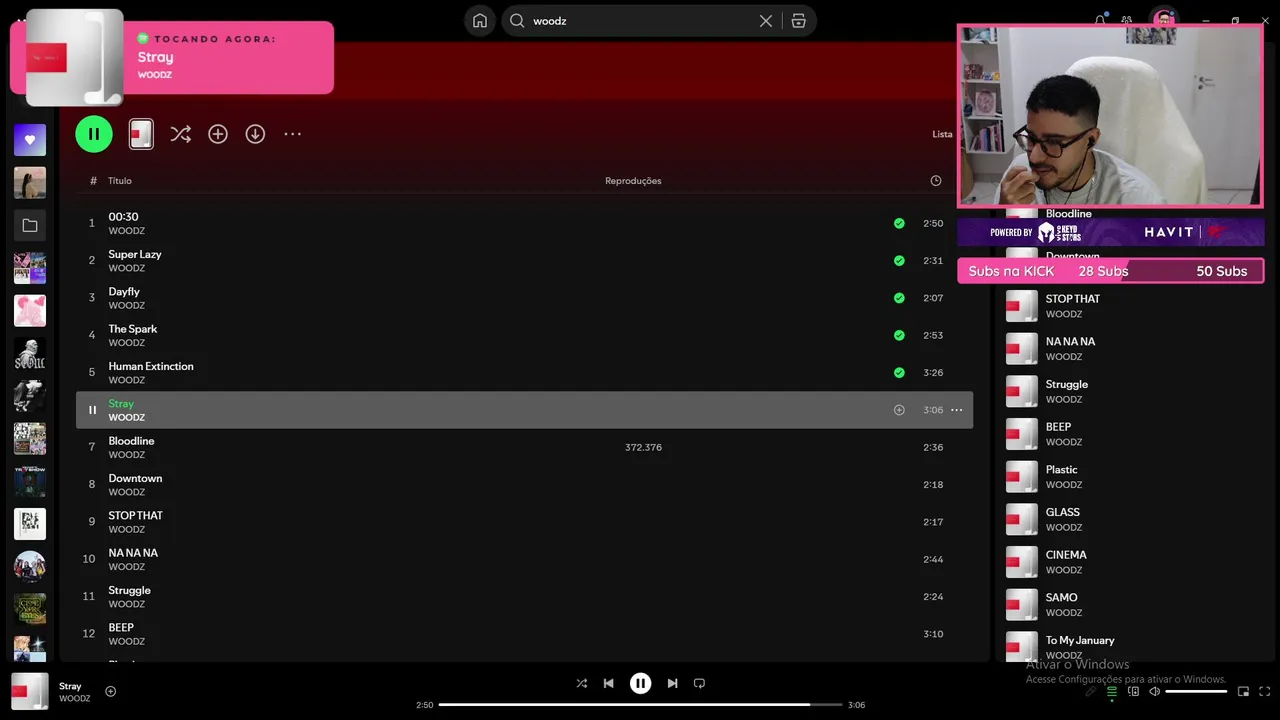Pause using the bottom player button
The width and height of the screenshot is (1280, 720).
(x=640, y=683)
